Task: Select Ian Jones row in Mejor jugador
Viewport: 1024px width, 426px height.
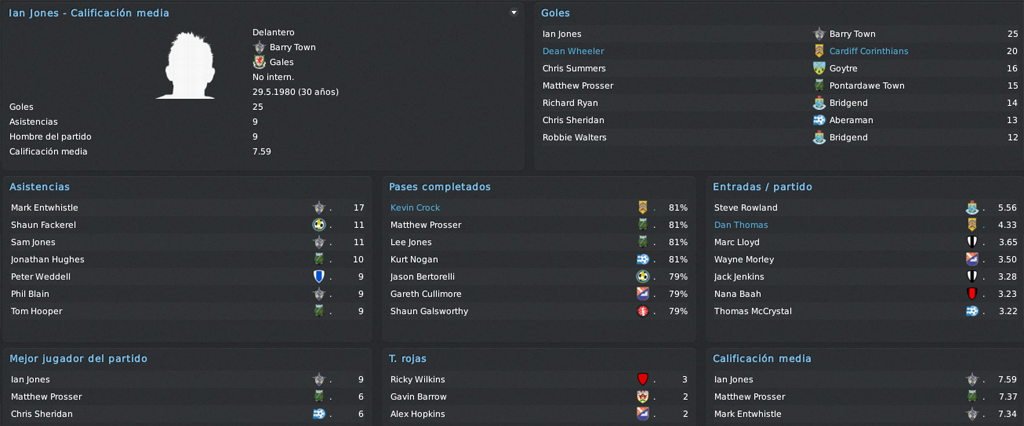Action: point(187,380)
